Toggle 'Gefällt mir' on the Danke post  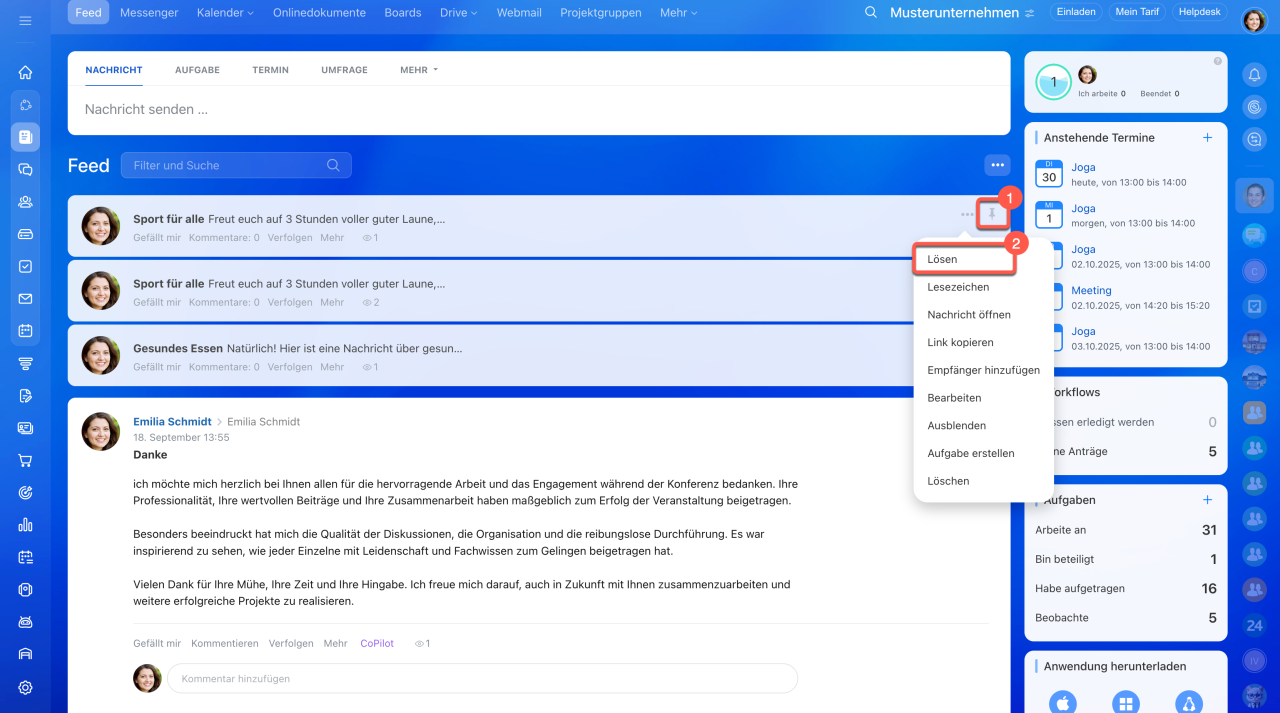pyautogui.click(x=157, y=644)
